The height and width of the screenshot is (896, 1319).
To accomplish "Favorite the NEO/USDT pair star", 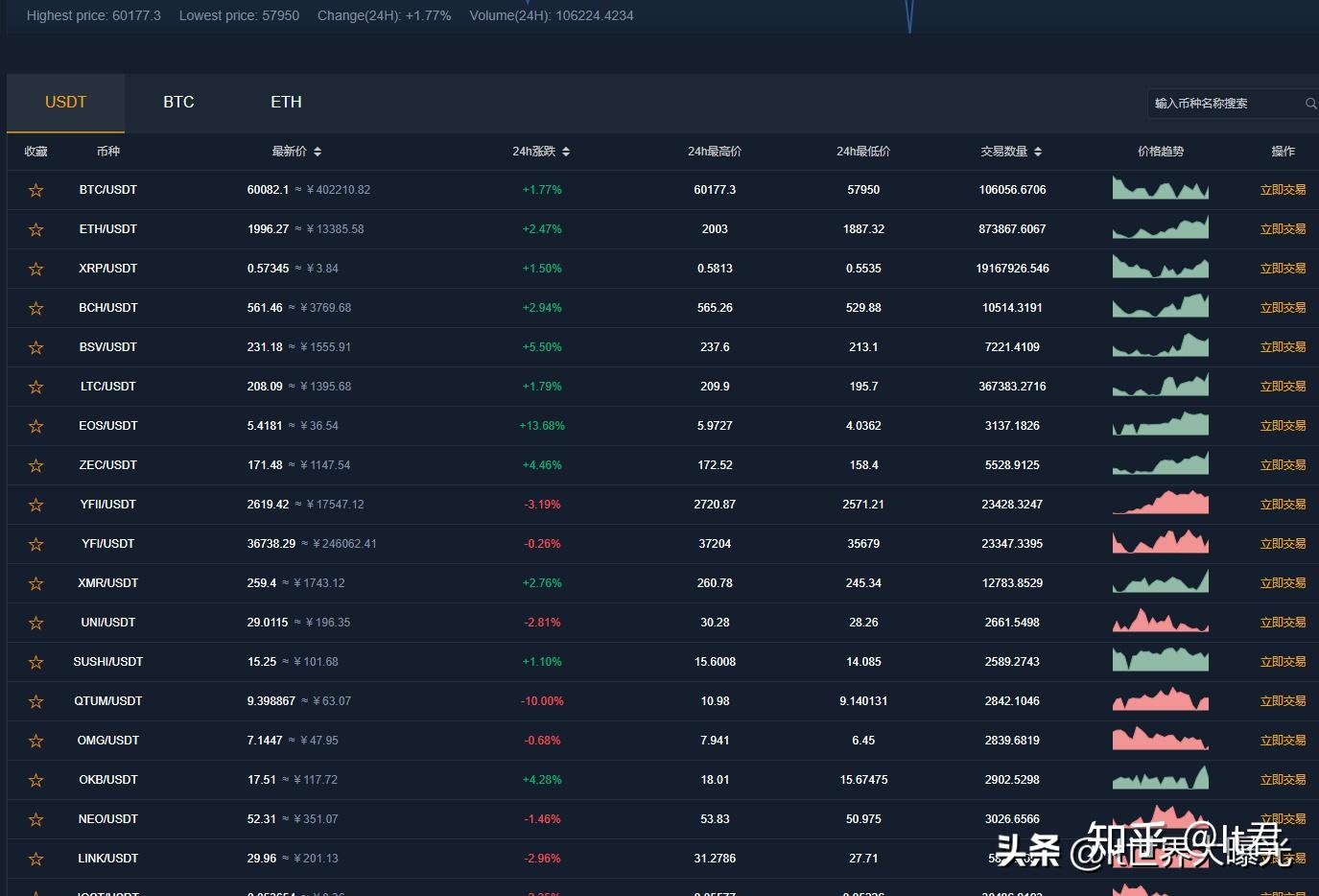I will [35, 819].
